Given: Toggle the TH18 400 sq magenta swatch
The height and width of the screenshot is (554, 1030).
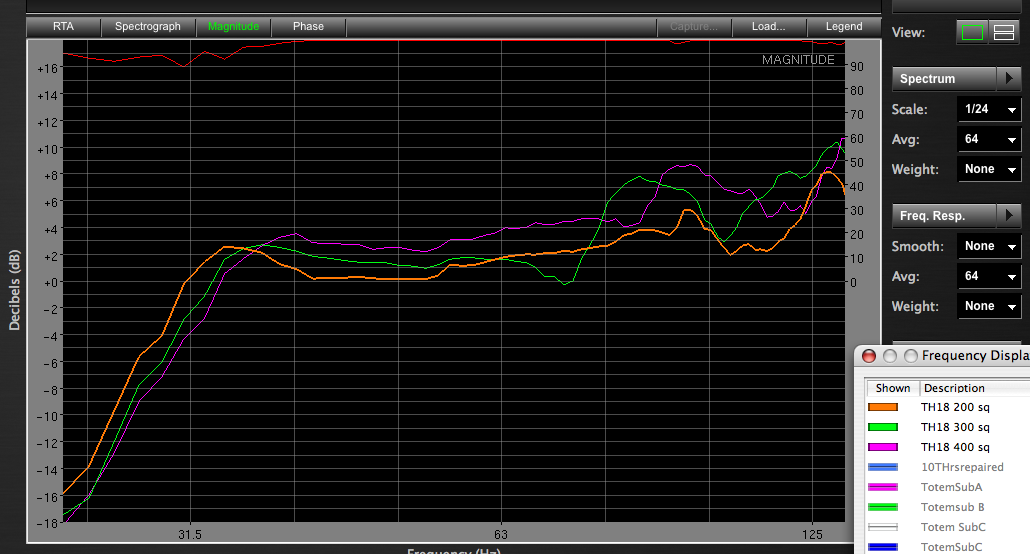Looking at the screenshot, I should [x=883, y=448].
